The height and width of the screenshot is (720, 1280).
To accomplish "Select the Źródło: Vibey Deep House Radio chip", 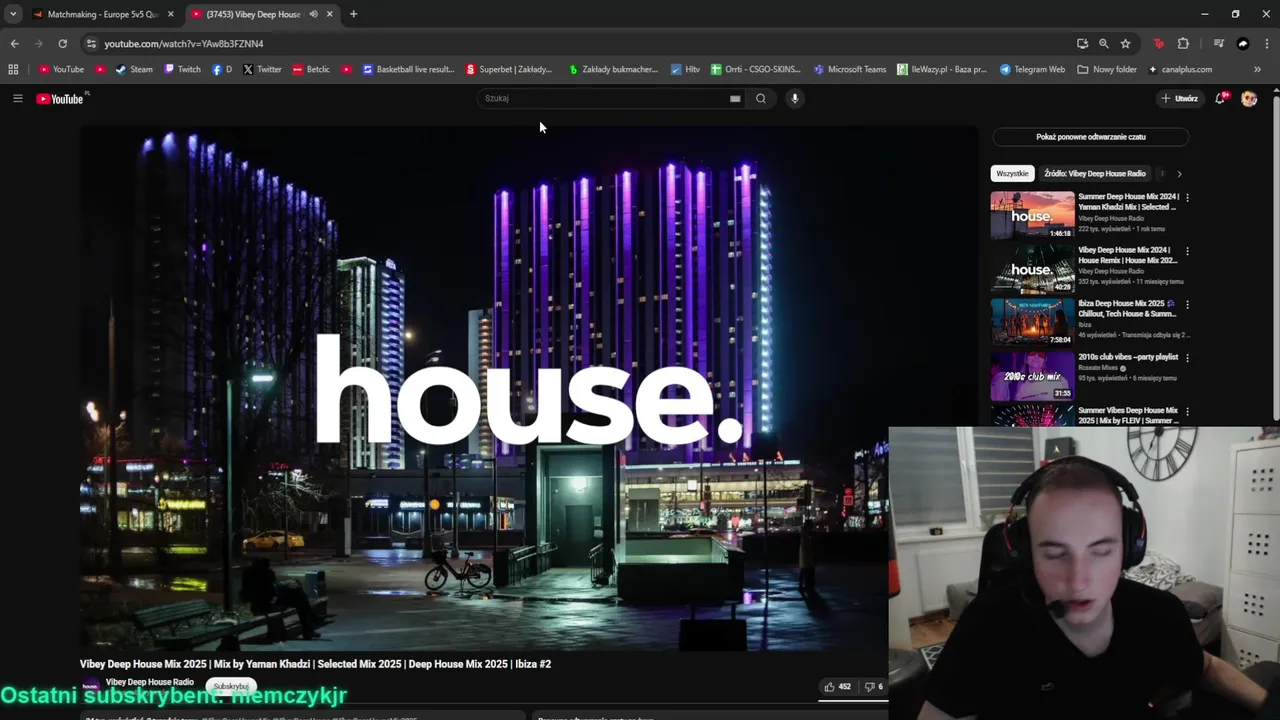I will tap(1095, 173).
